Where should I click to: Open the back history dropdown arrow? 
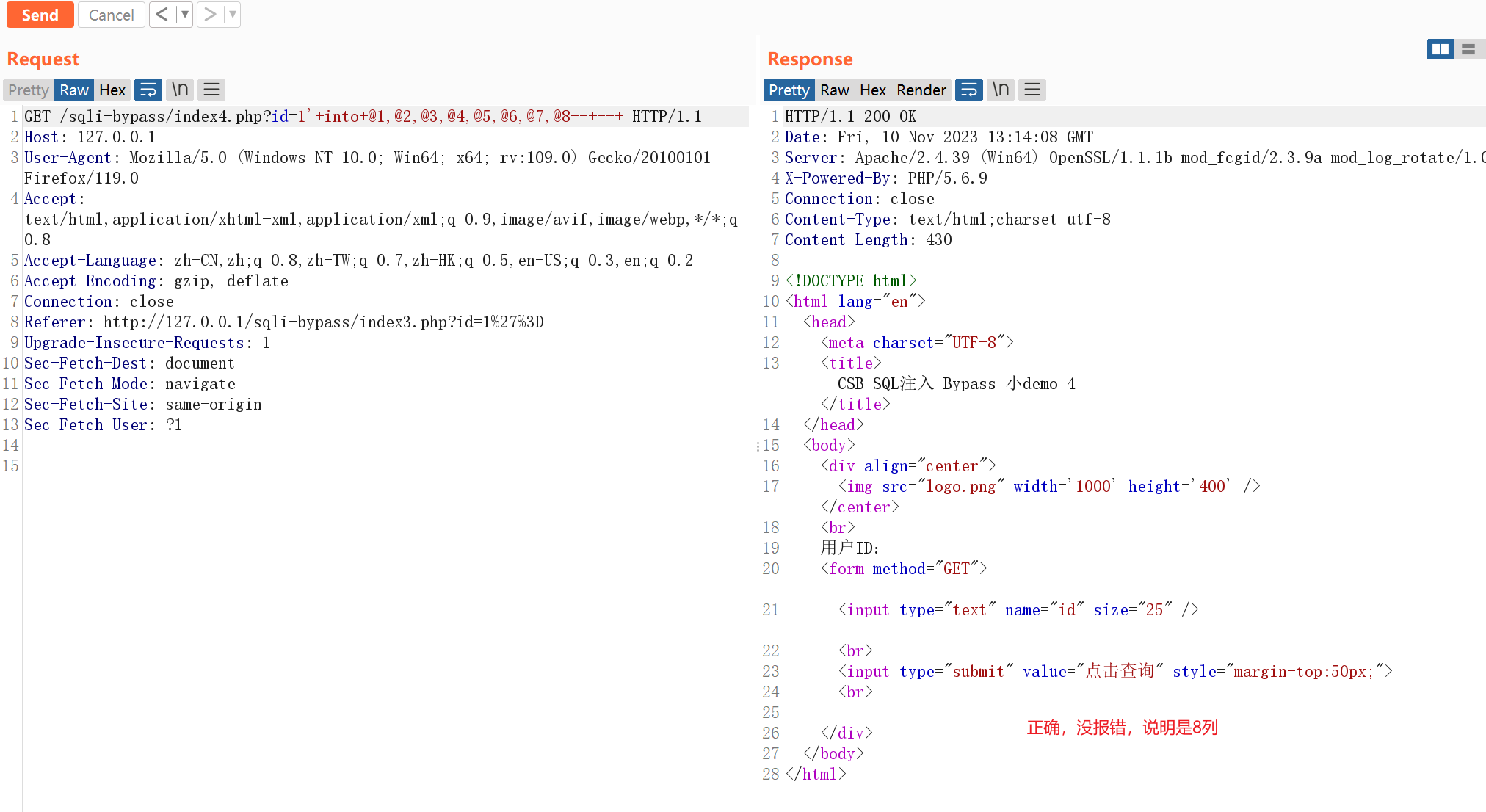coord(184,15)
